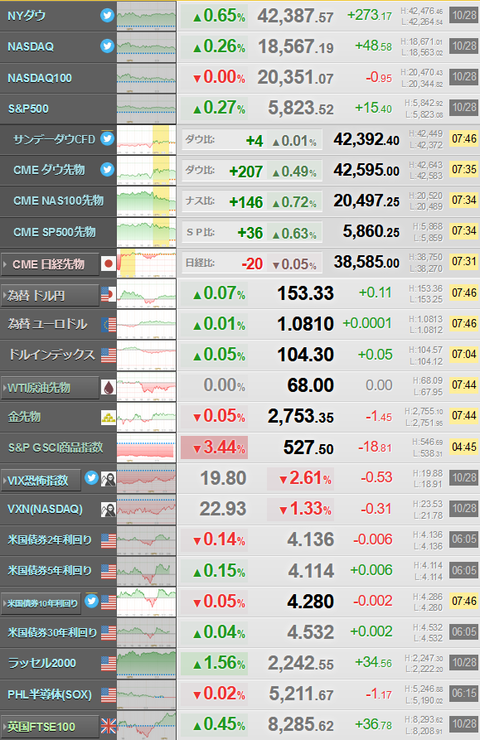Click the 07:46 timestamp on サンデーダウCFD row

[464, 138]
